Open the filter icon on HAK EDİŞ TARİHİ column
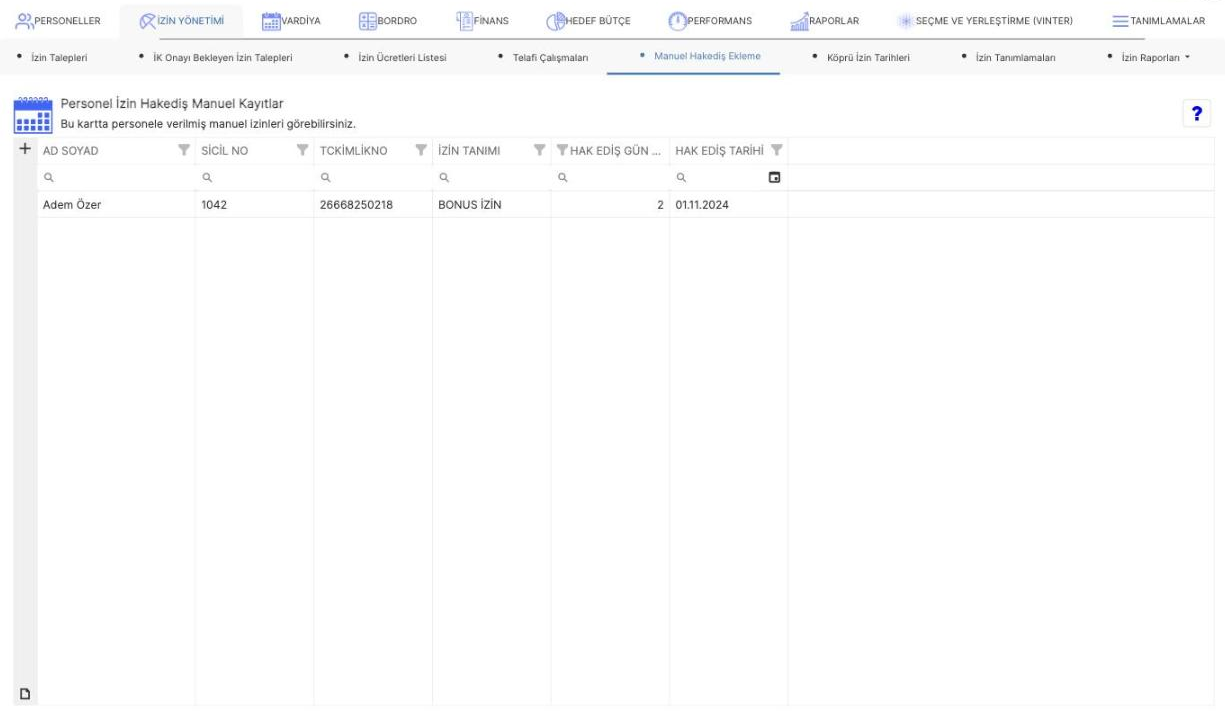Screen dimensions: 1225x716 [x=776, y=151]
